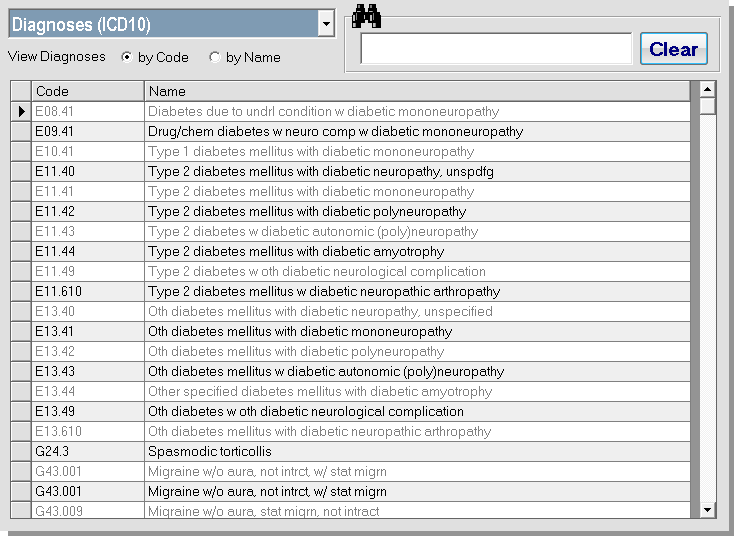Select code cell G43.009
Screen dimensions: 734x536
click(88, 510)
